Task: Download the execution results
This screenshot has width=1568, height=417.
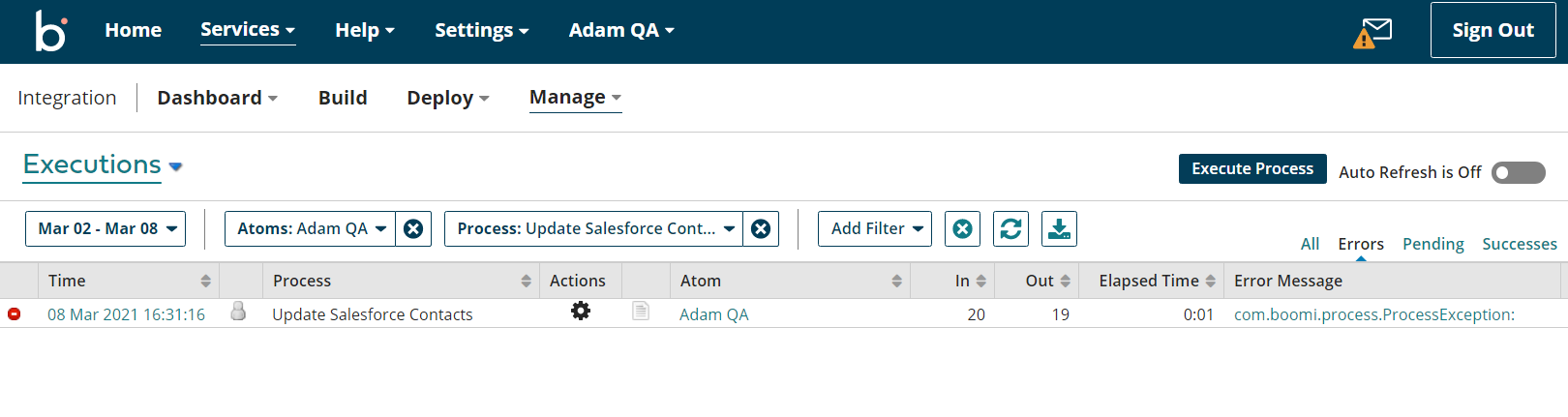Action: 1059,229
